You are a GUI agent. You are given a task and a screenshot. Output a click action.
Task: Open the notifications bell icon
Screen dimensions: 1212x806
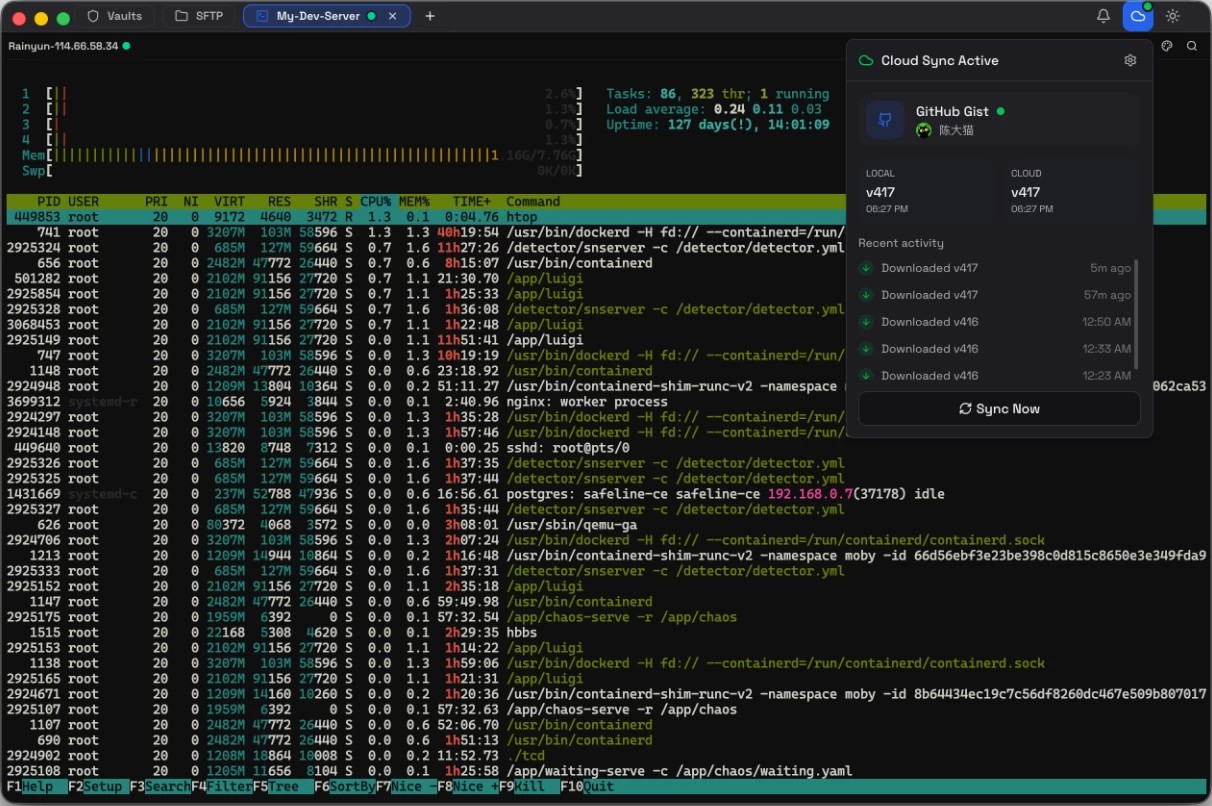(x=1103, y=16)
